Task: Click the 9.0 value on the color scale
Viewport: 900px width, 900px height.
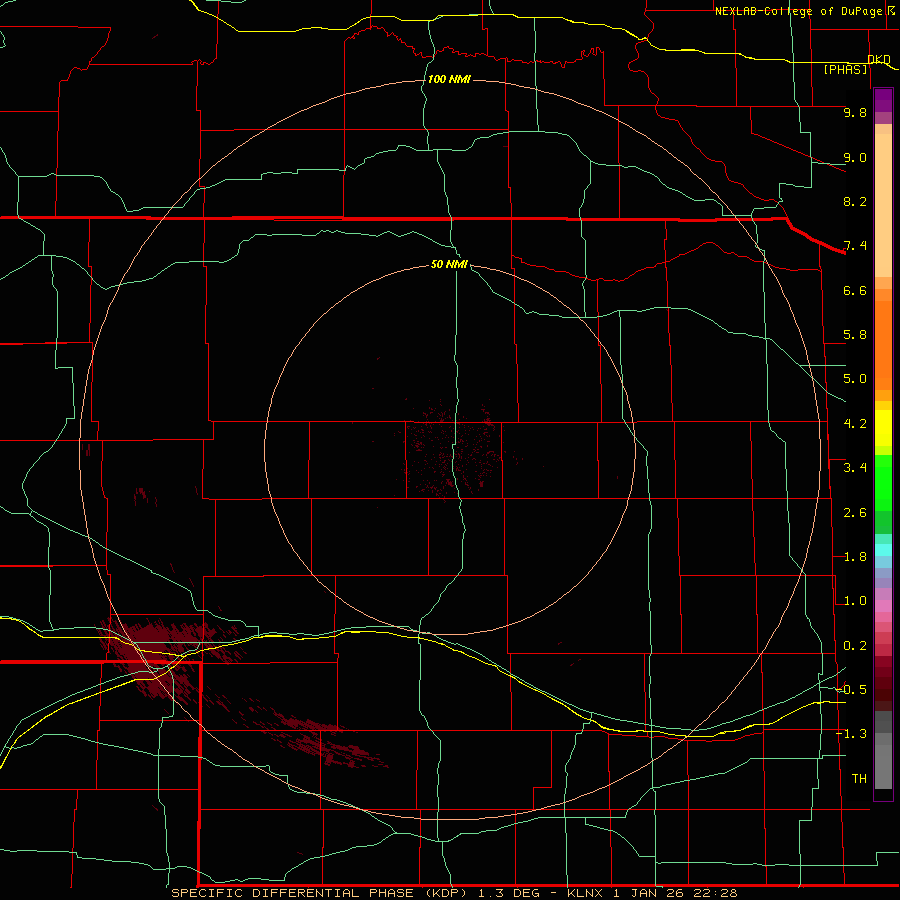Action: click(855, 157)
